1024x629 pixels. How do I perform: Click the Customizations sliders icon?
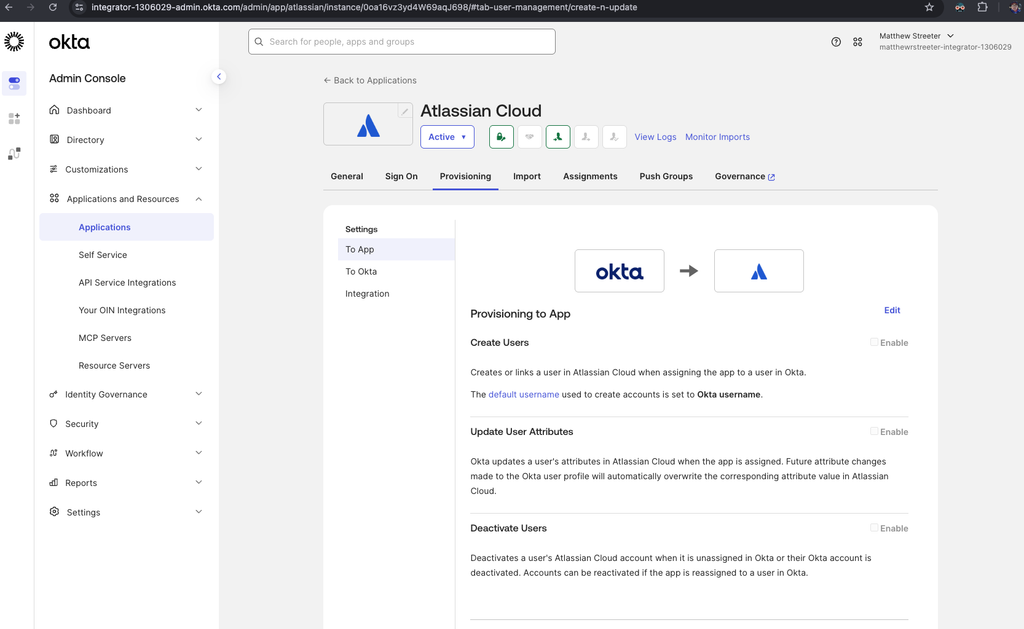pos(54,169)
